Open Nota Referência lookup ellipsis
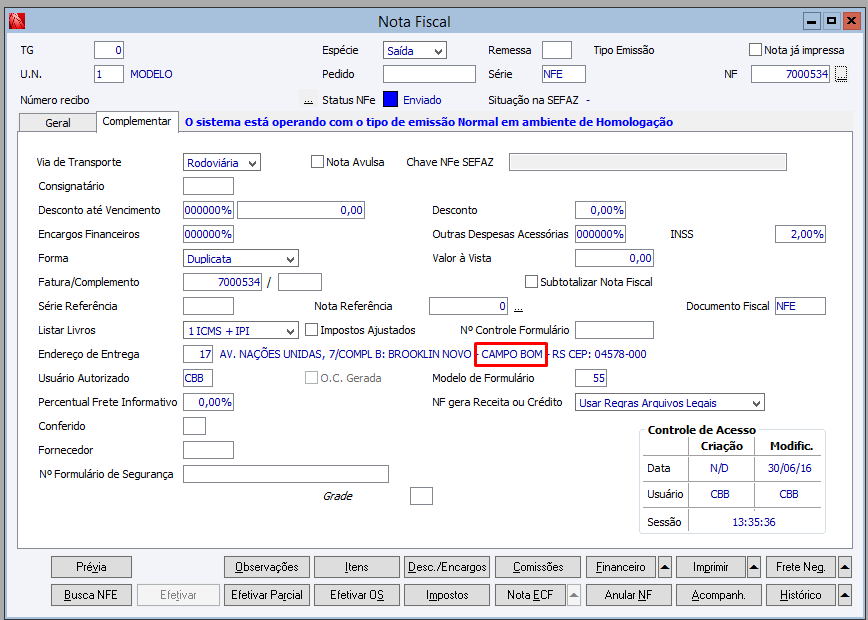This screenshot has width=868, height=620. [x=519, y=307]
